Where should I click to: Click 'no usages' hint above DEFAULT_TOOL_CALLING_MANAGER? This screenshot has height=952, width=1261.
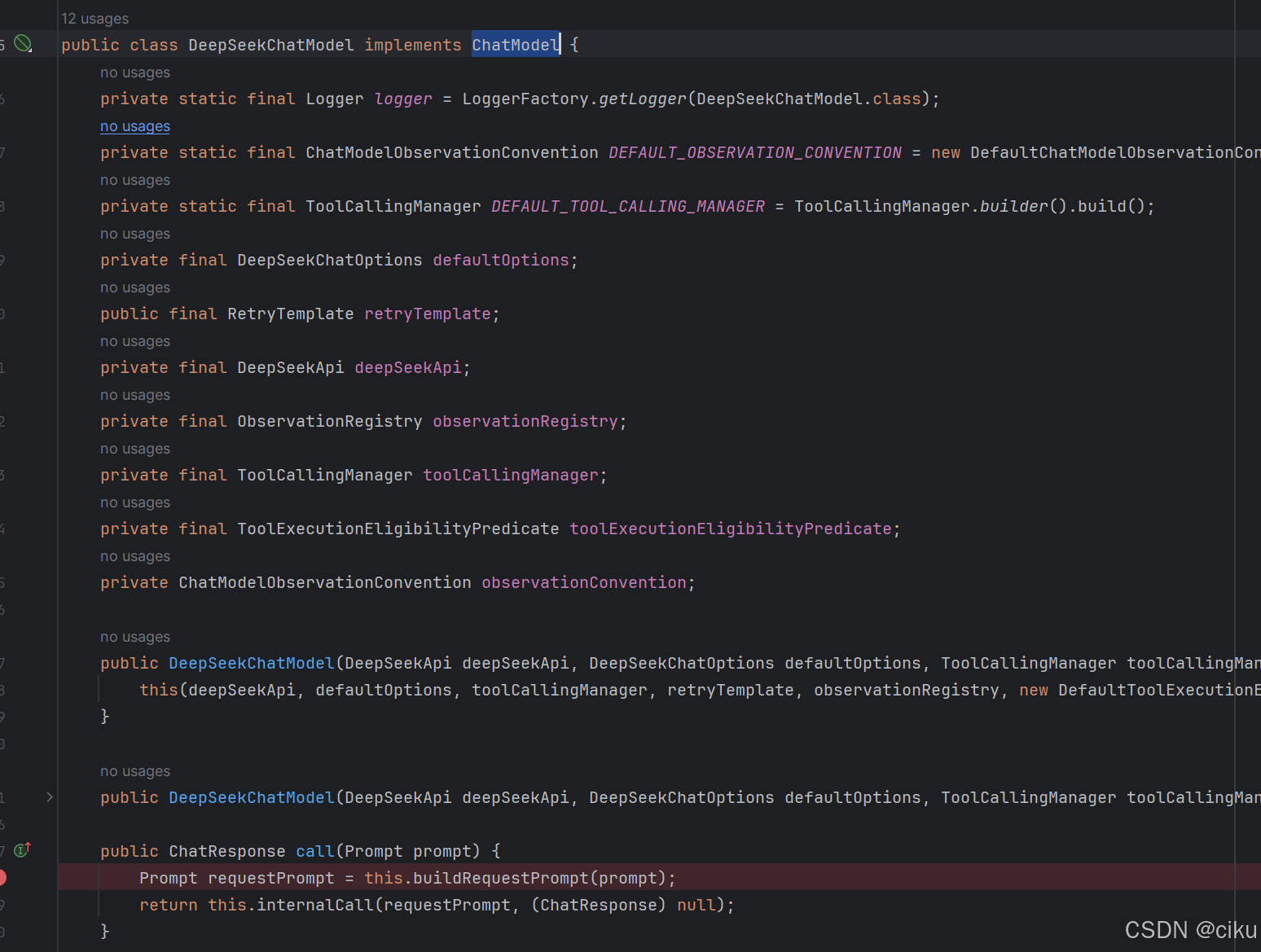tap(135, 180)
